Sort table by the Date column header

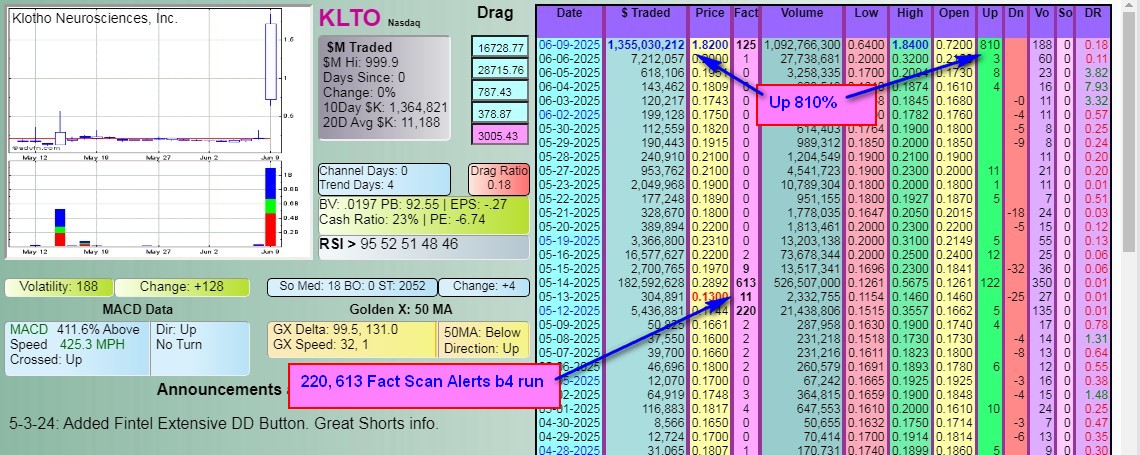569,13
